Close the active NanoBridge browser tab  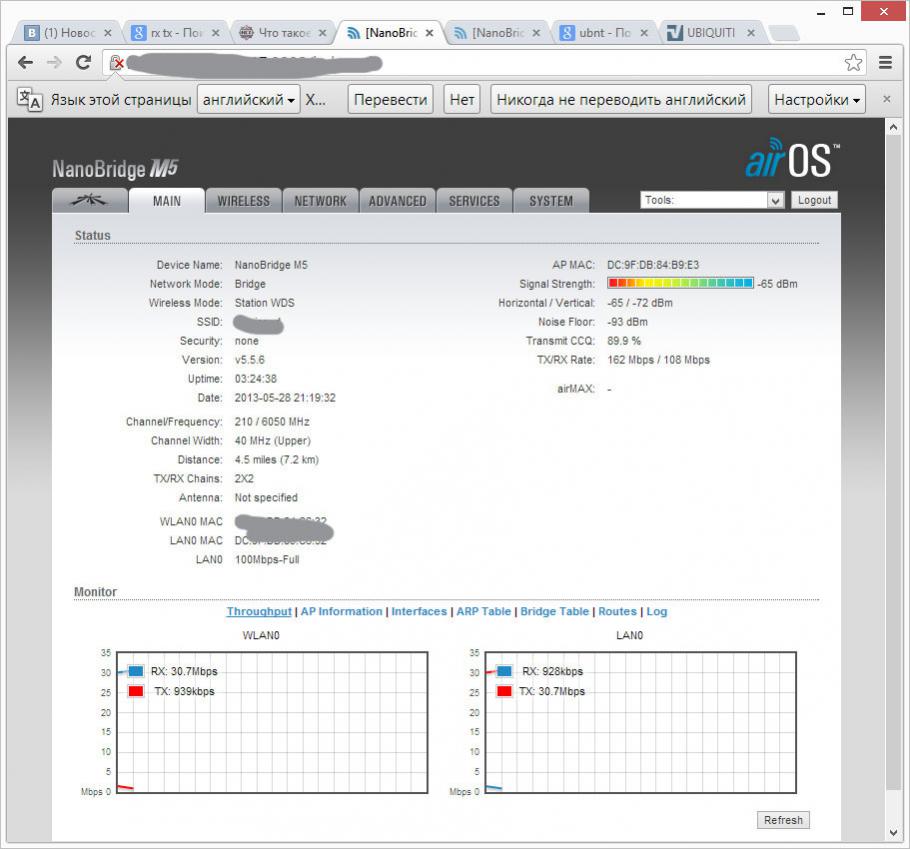[430, 32]
